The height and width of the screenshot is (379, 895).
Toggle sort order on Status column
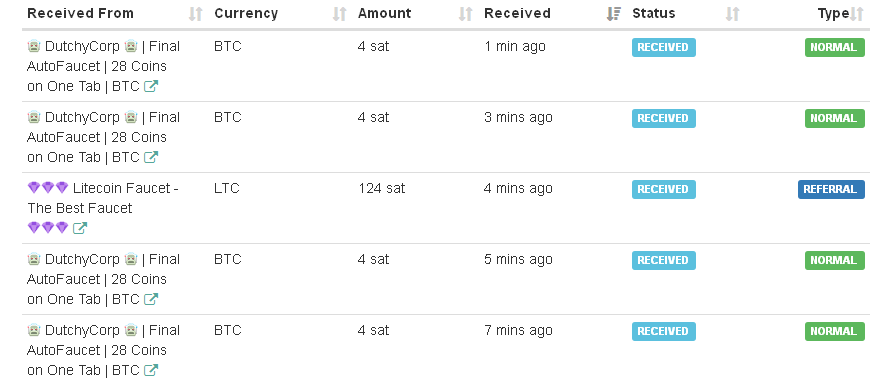[733, 14]
